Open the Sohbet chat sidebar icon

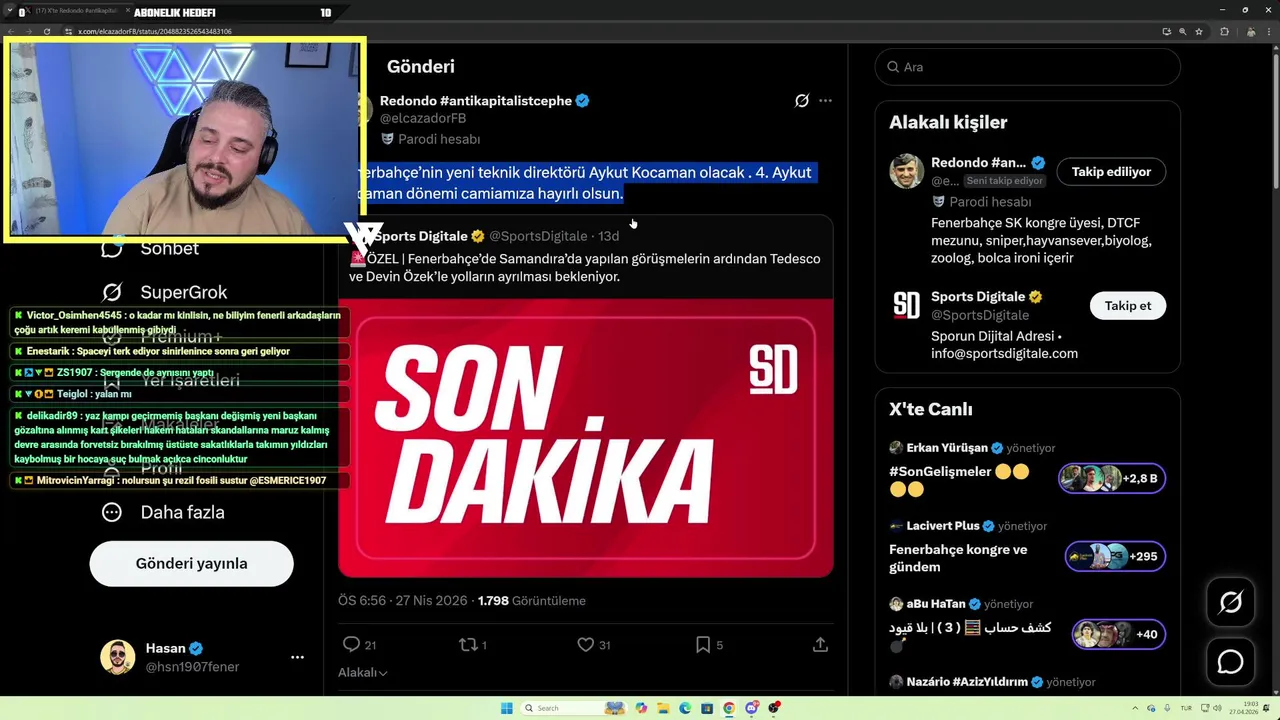pos(112,248)
